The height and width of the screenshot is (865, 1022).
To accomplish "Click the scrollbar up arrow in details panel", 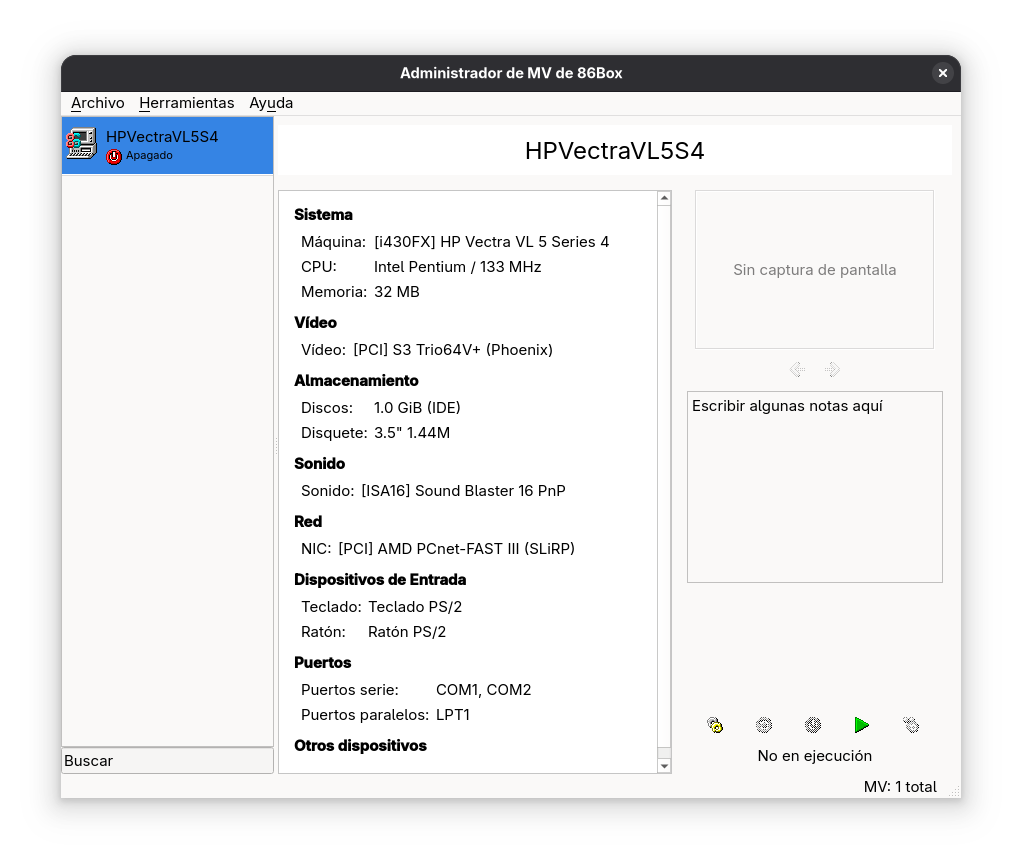I will (664, 198).
